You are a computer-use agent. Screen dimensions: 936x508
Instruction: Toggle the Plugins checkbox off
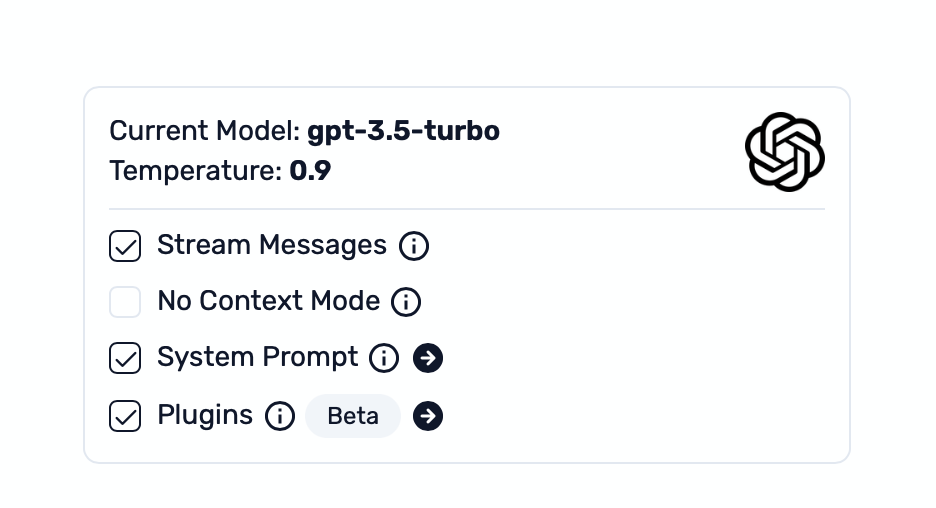coord(125,416)
